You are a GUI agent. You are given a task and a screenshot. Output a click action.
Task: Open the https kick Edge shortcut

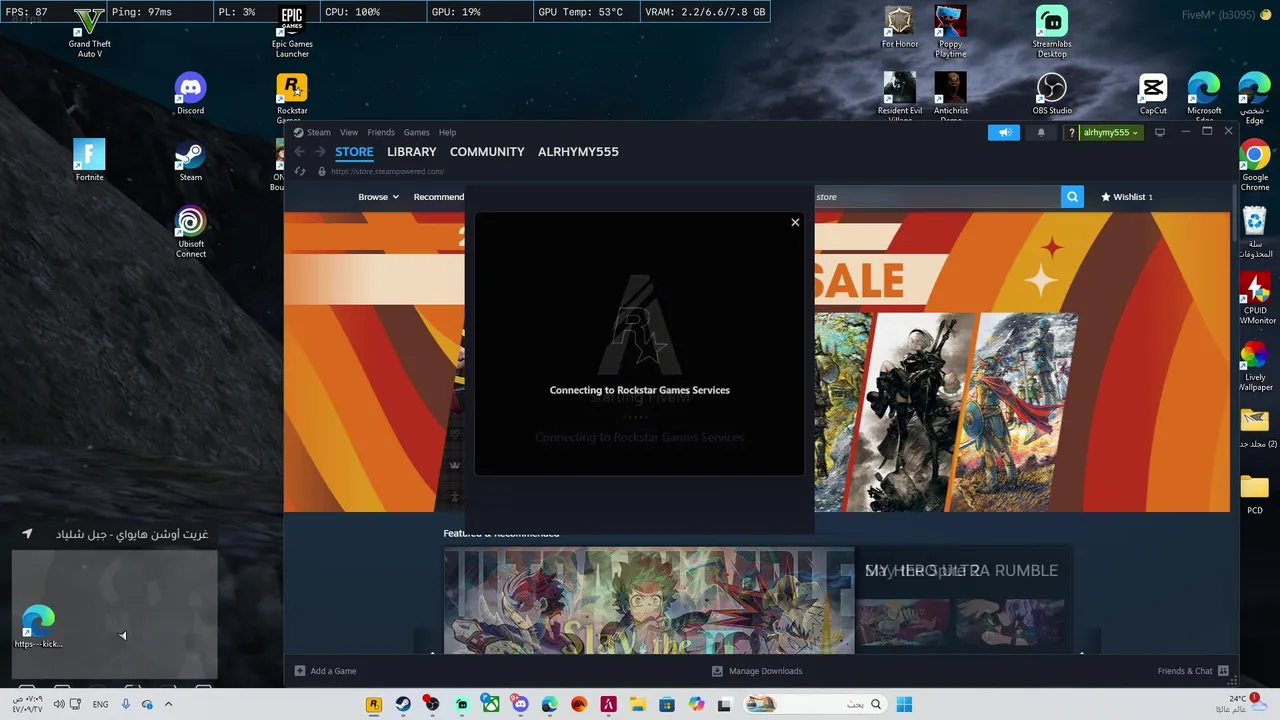(38, 627)
